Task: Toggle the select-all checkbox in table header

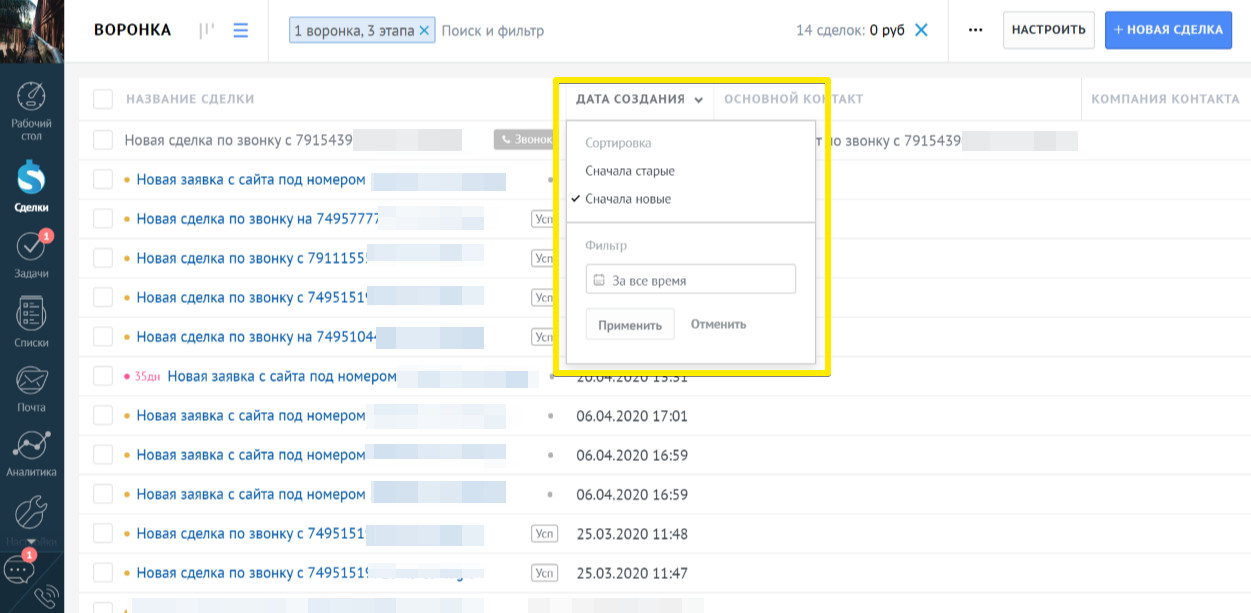Action: [103, 99]
